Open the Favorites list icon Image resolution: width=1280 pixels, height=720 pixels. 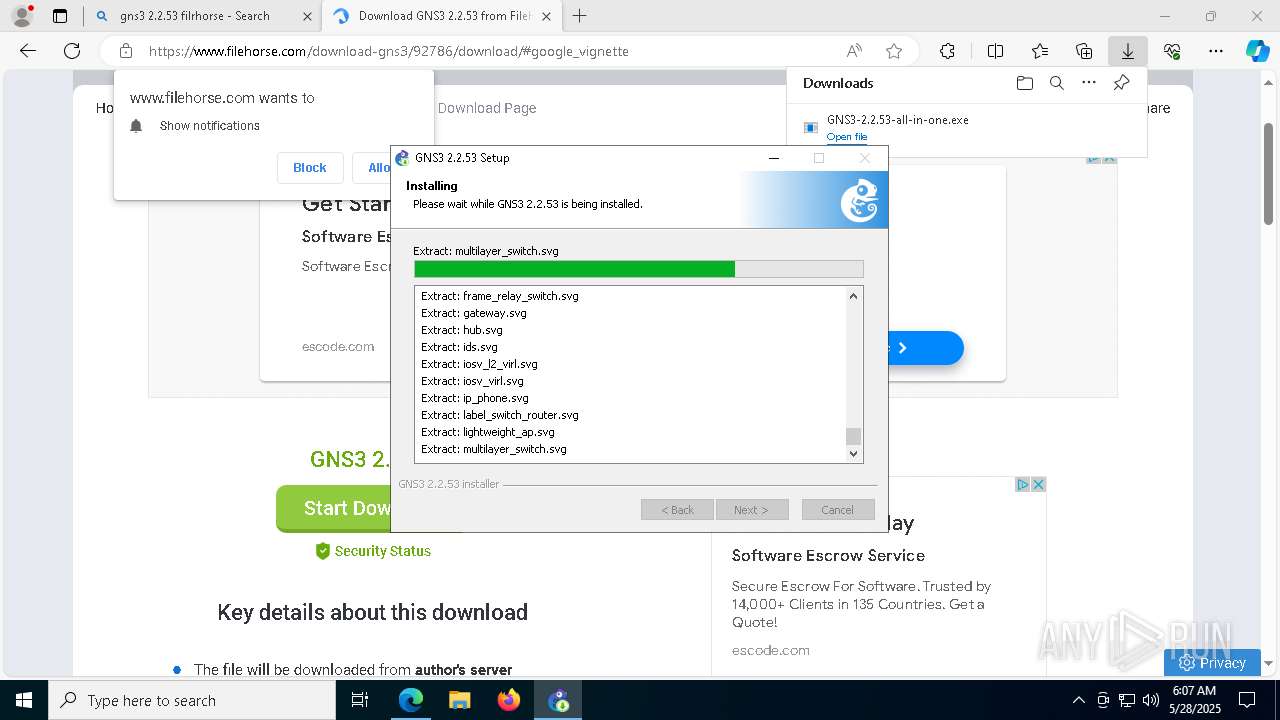tap(1040, 51)
